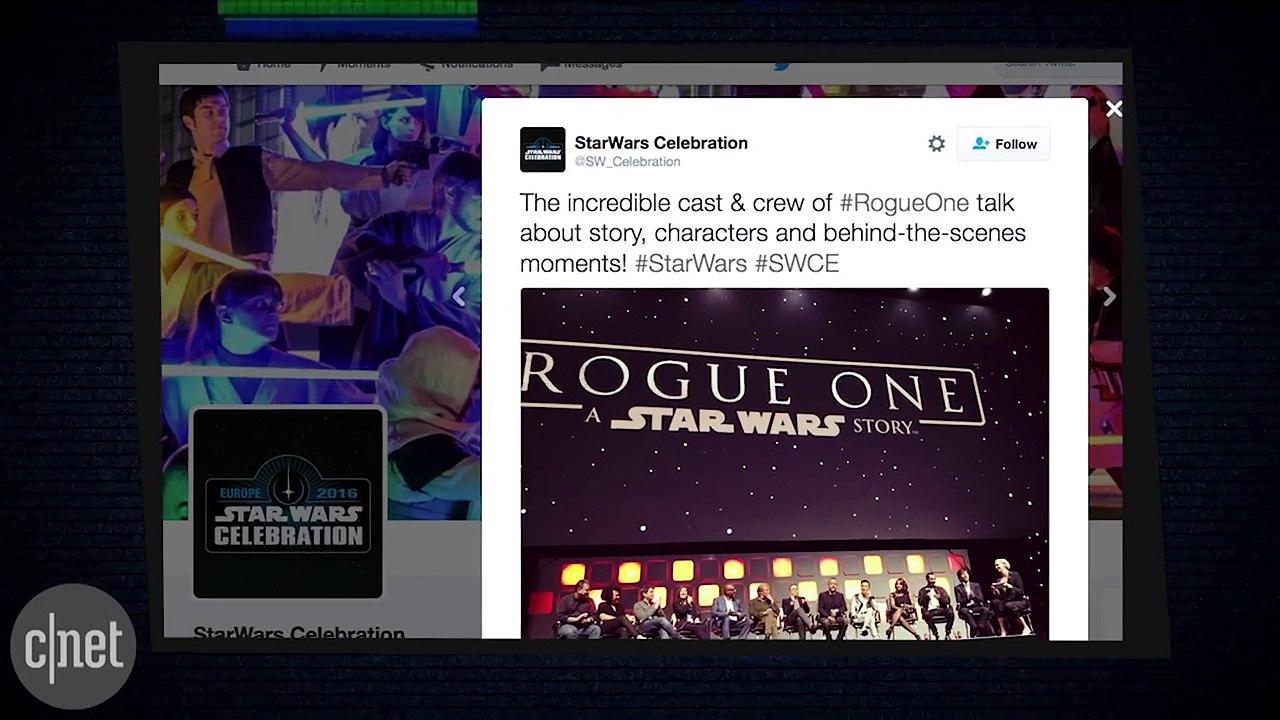Image resolution: width=1280 pixels, height=720 pixels.
Task: Open the #RogueOne hashtag
Action: (x=904, y=203)
